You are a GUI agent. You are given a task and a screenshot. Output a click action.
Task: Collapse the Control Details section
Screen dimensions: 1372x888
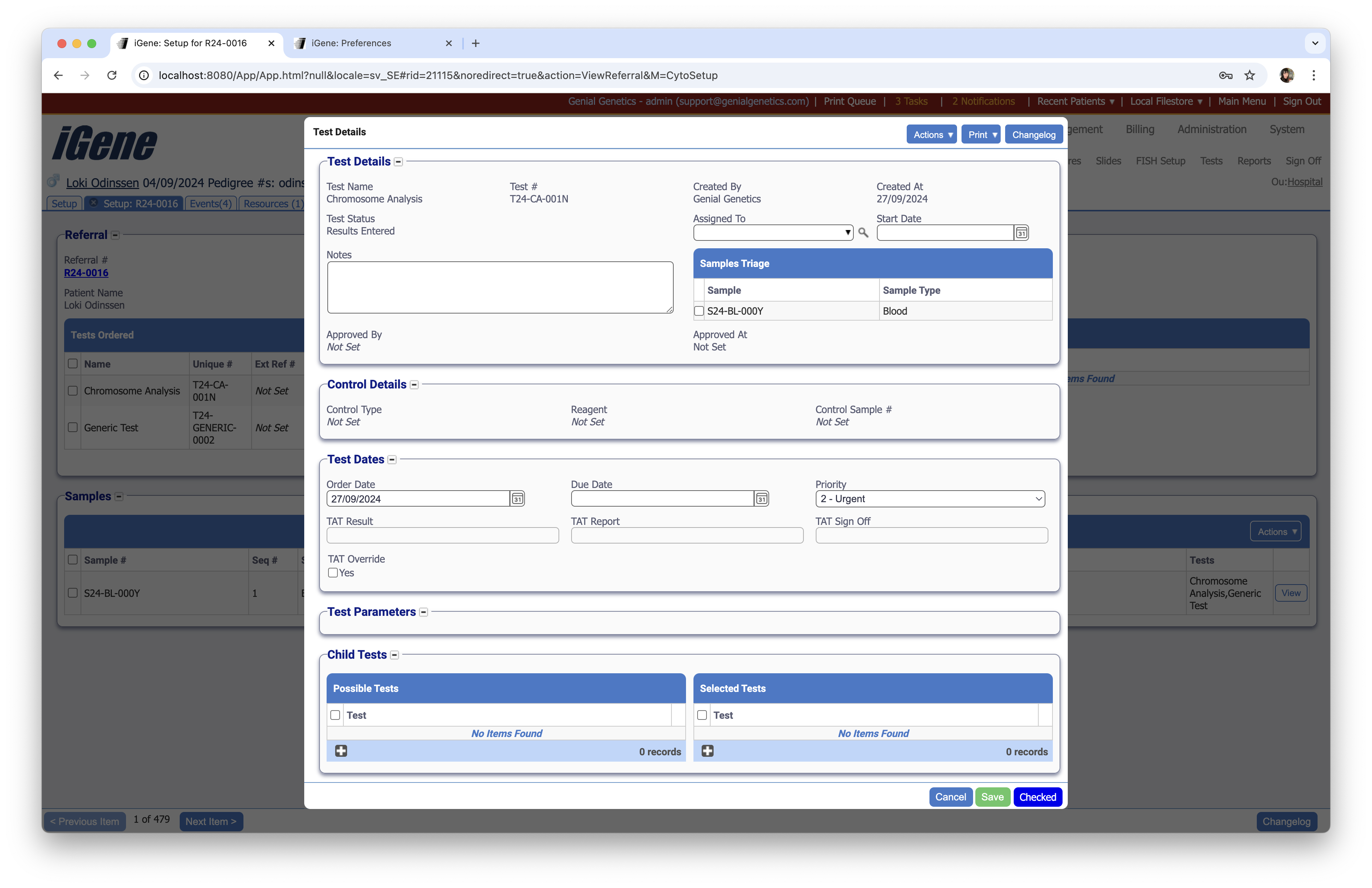click(414, 384)
